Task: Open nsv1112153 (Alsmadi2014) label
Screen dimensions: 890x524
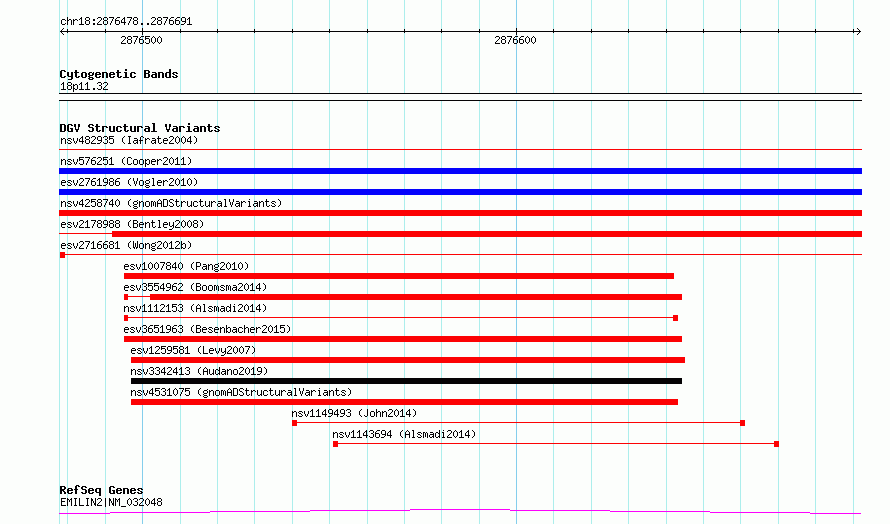Action: [x=195, y=308]
